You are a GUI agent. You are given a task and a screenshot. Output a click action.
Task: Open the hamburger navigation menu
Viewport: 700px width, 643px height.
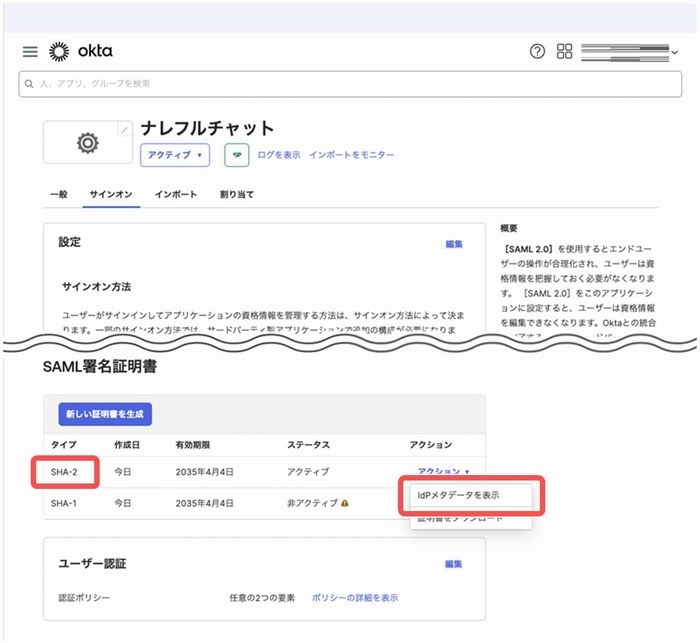tap(30, 51)
